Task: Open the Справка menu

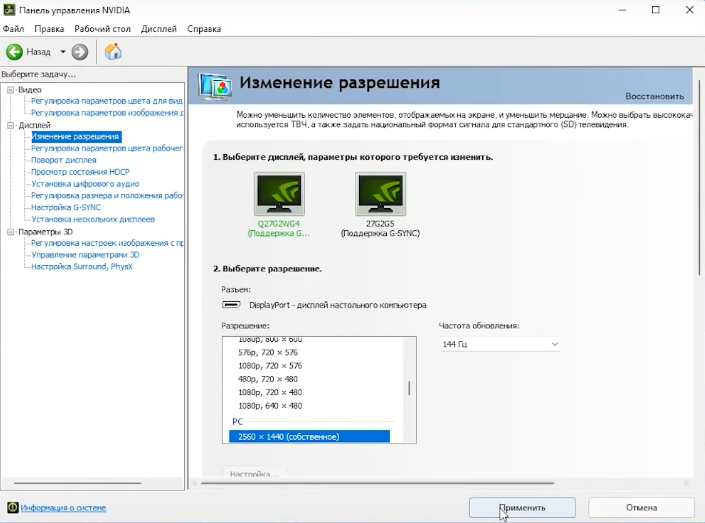Action: 204,29
